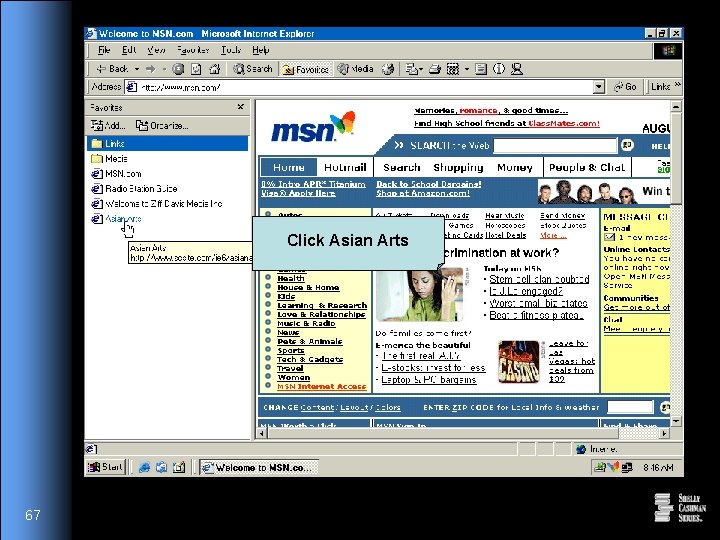Open the Favorites menu
The image size is (720, 540).
[x=193, y=50]
